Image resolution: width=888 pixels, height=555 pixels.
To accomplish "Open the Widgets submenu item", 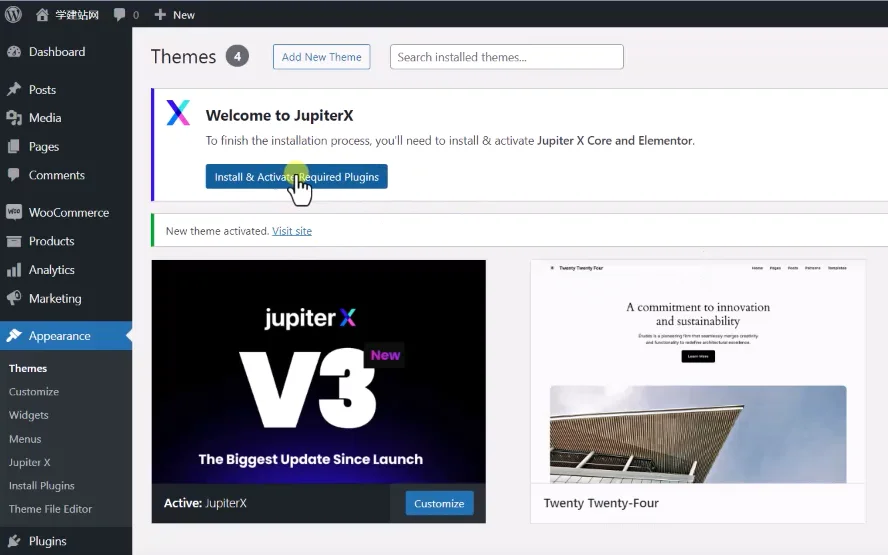I will point(28,415).
